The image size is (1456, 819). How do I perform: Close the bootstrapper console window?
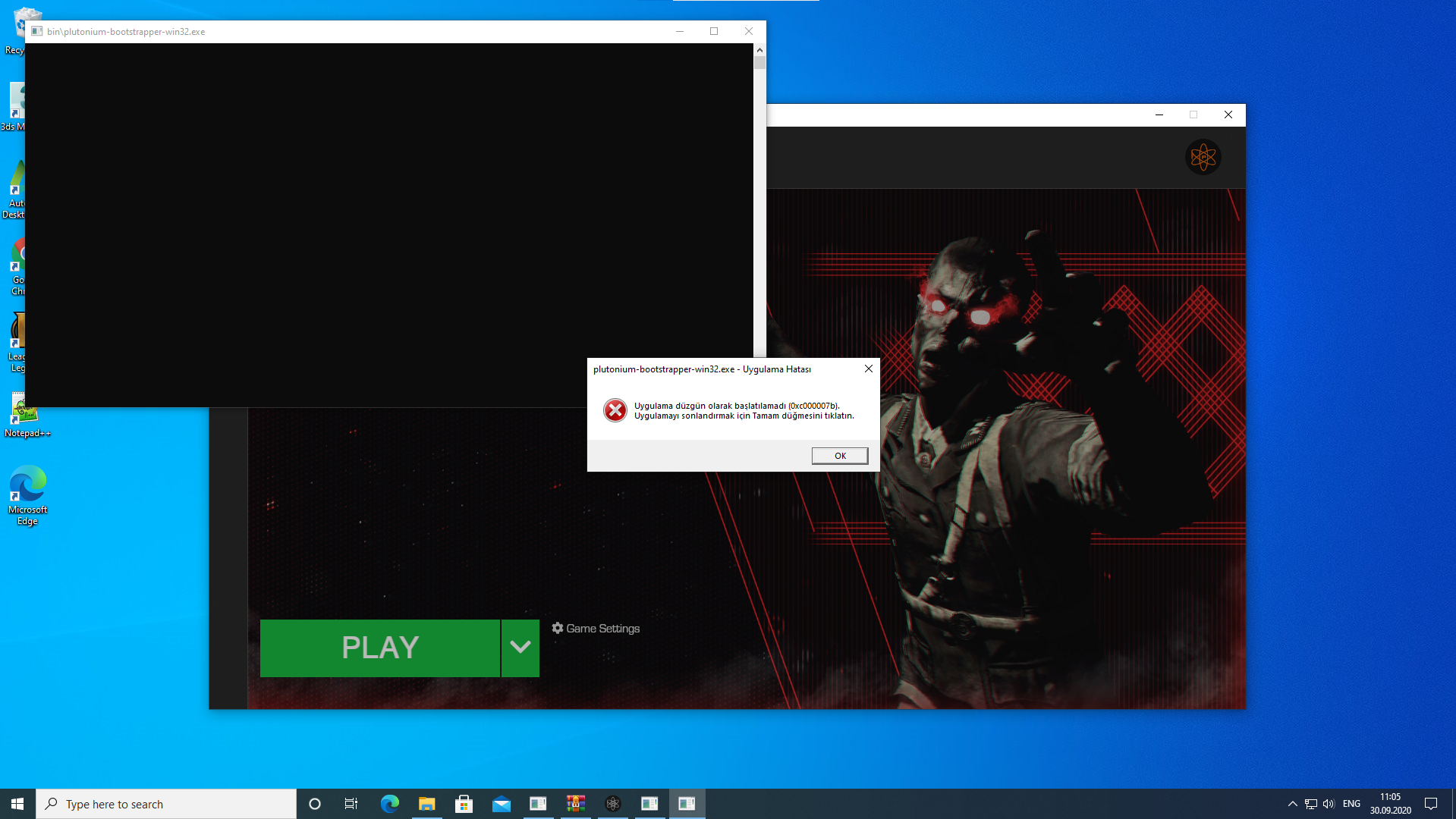[749, 32]
